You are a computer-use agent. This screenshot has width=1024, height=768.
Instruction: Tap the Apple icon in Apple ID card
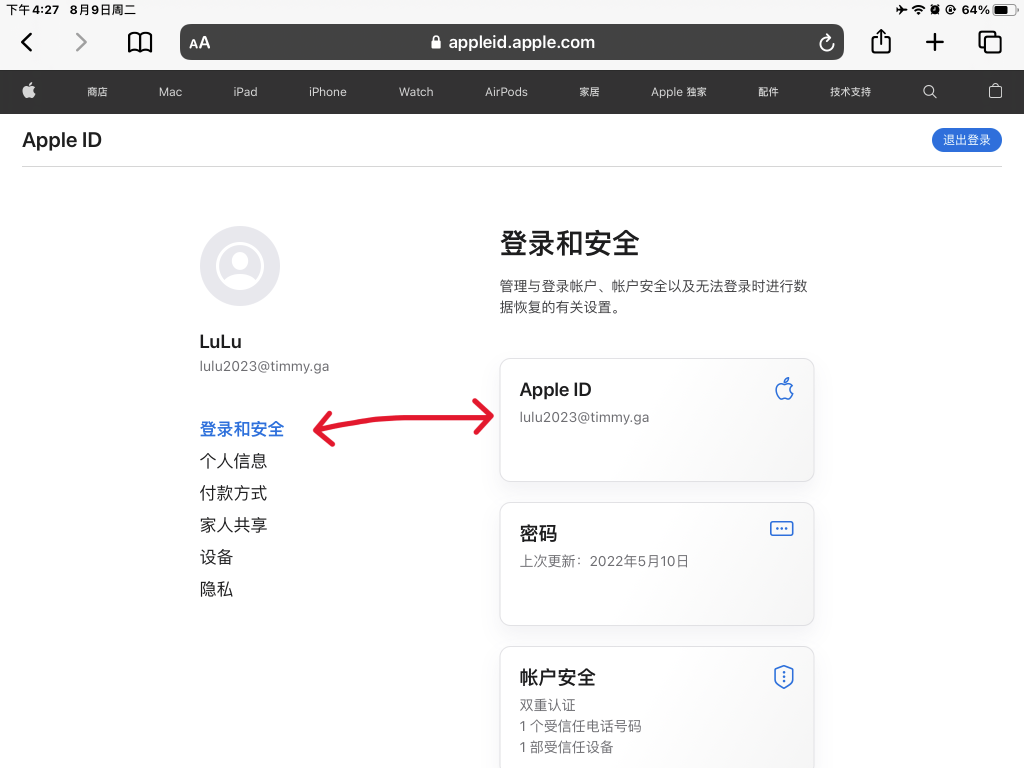[x=784, y=389]
